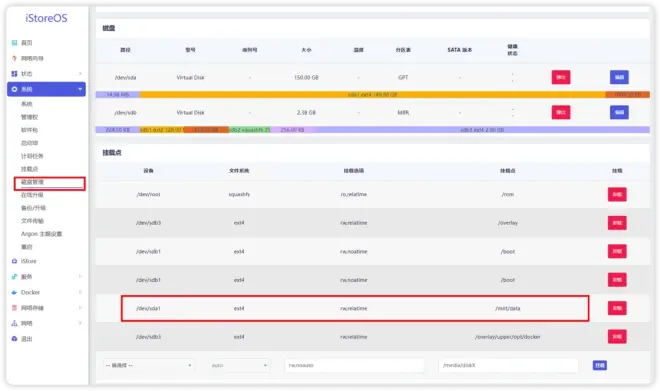Open the auto filesystem dropdown
Screen dimensions: 660x391
point(240,365)
